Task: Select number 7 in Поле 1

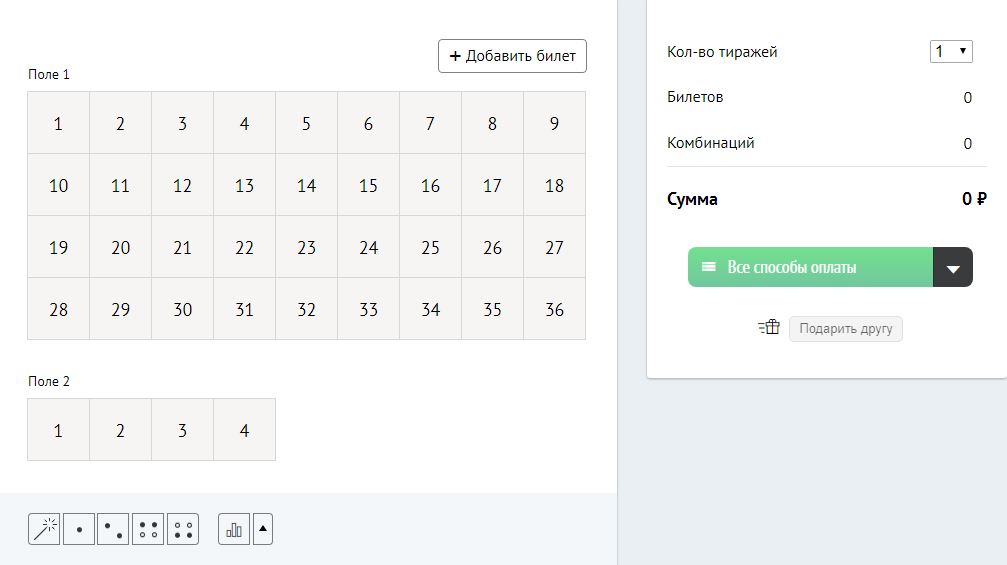Action: coord(430,123)
